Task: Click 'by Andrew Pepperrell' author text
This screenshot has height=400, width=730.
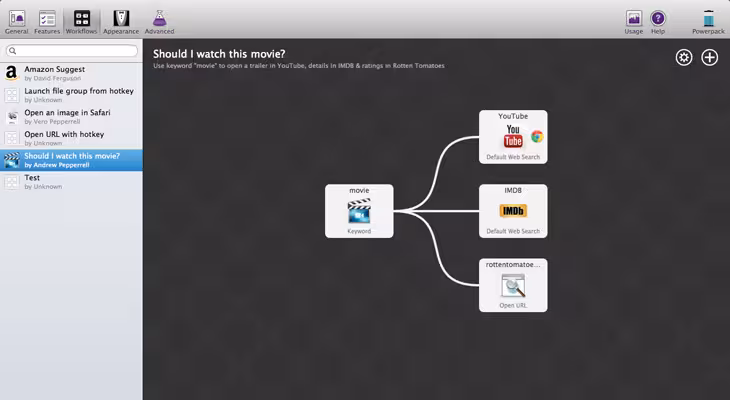Action: 57,165
